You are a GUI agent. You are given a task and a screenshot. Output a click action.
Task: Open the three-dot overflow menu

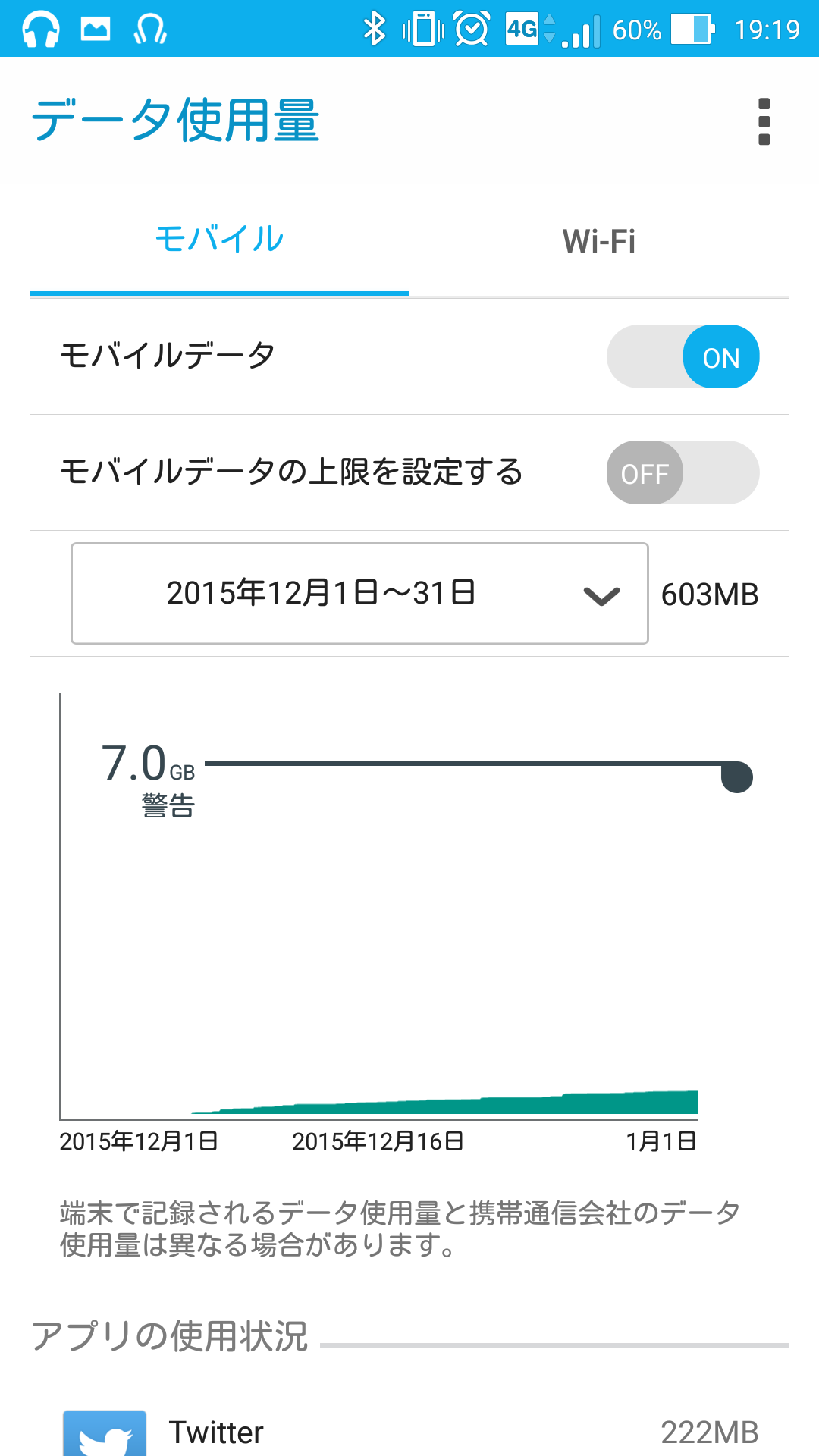point(764,121)
